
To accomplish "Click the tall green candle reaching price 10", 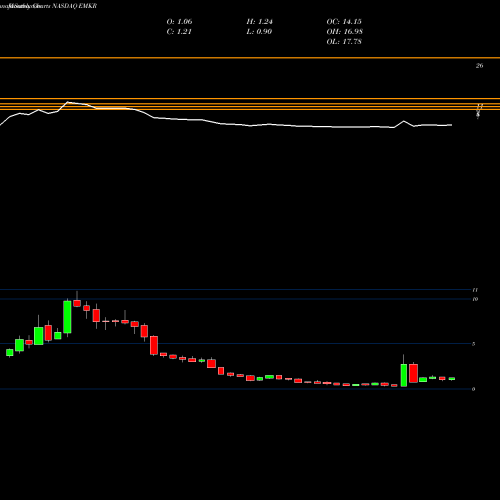I will point(67,317).
